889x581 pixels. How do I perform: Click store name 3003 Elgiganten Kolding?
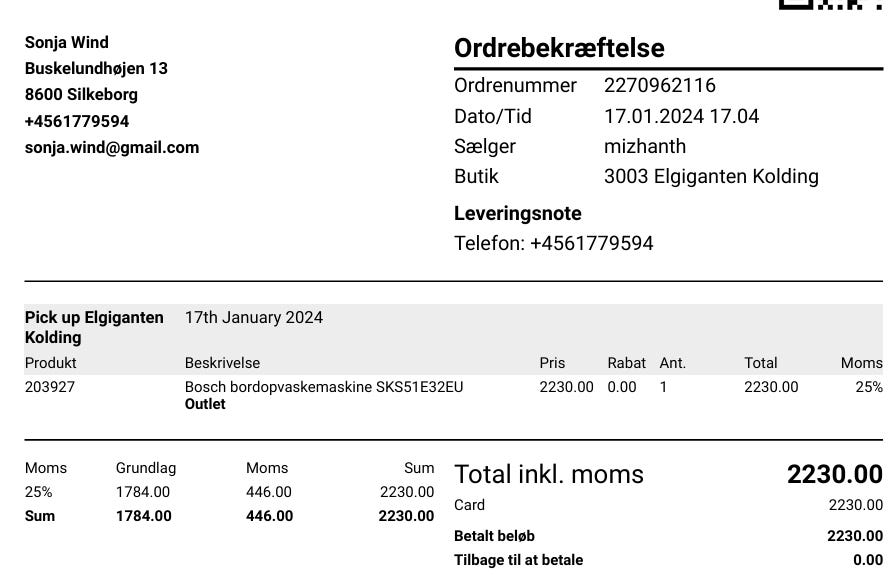coord(711,176)
